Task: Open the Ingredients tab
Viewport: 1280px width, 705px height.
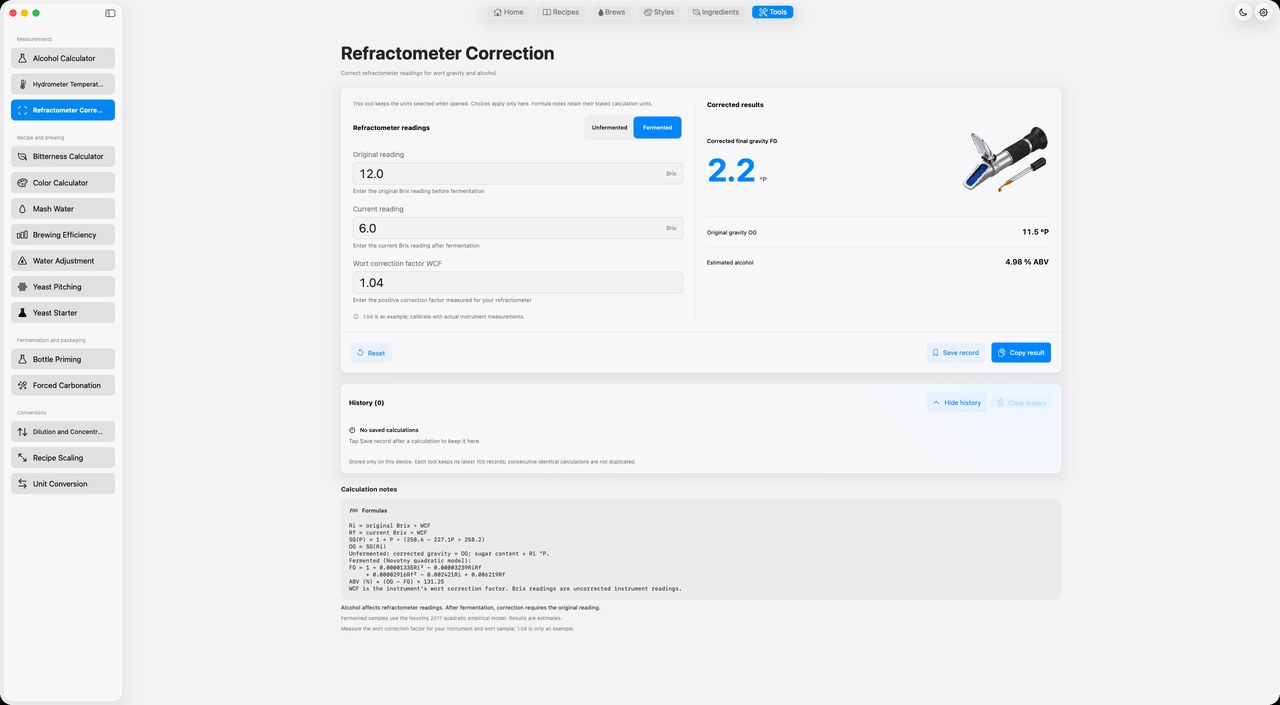Action: 716,12
